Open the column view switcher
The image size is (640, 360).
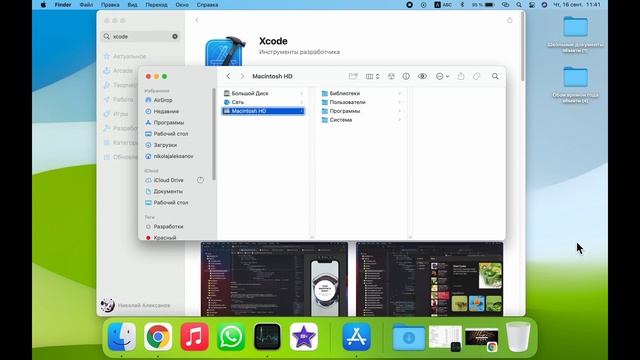coord(372,76)
